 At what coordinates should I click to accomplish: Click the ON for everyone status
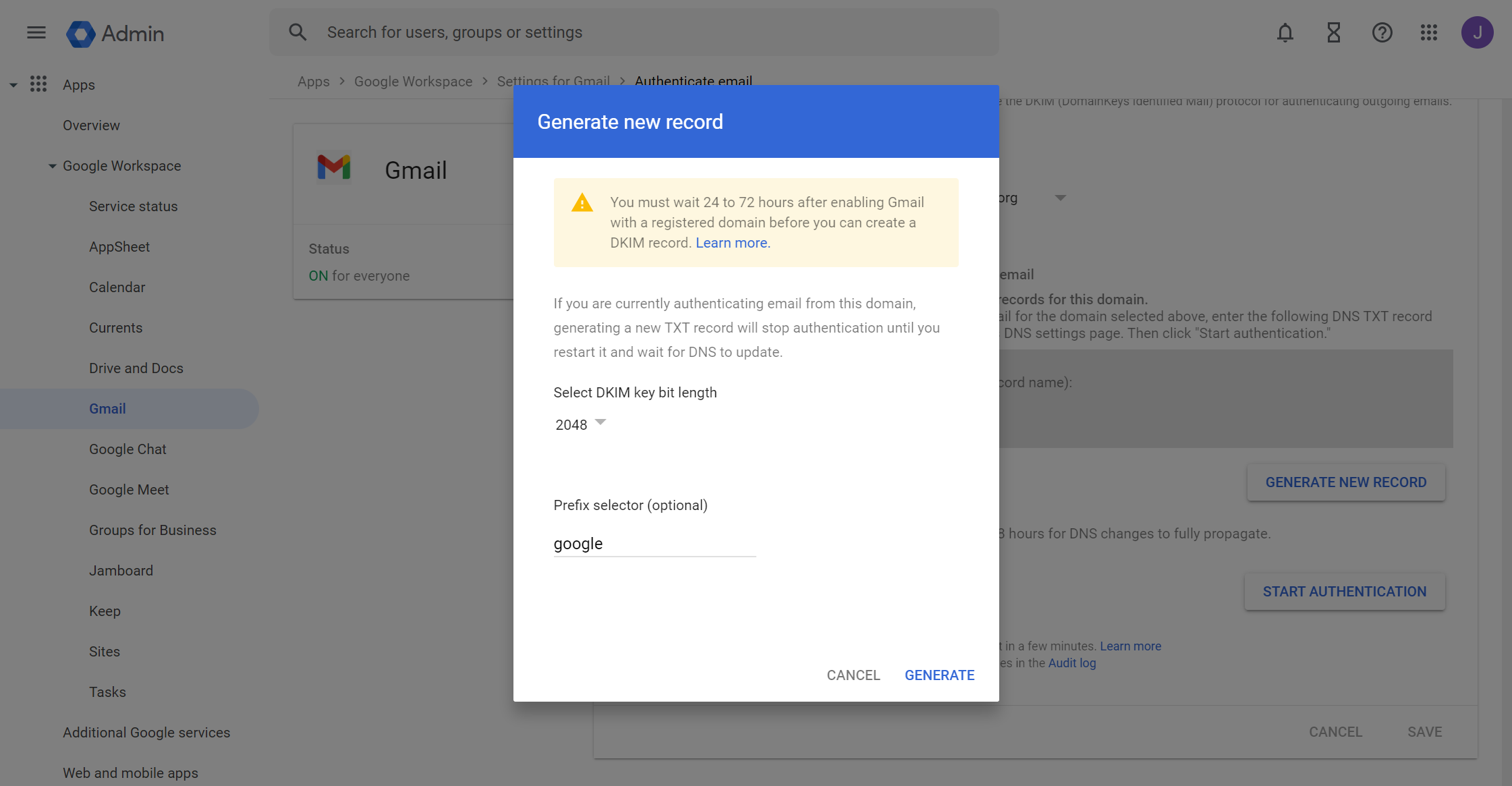pos(359,276)
